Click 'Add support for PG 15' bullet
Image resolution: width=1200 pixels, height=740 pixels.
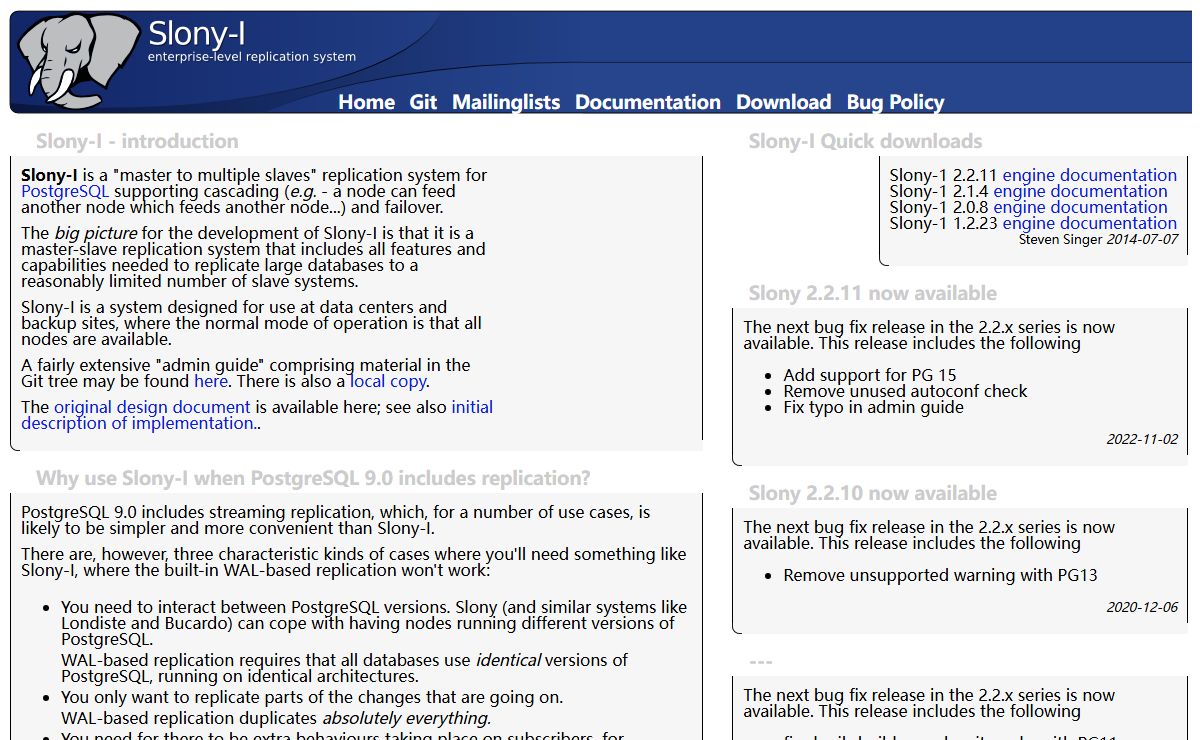870,375
